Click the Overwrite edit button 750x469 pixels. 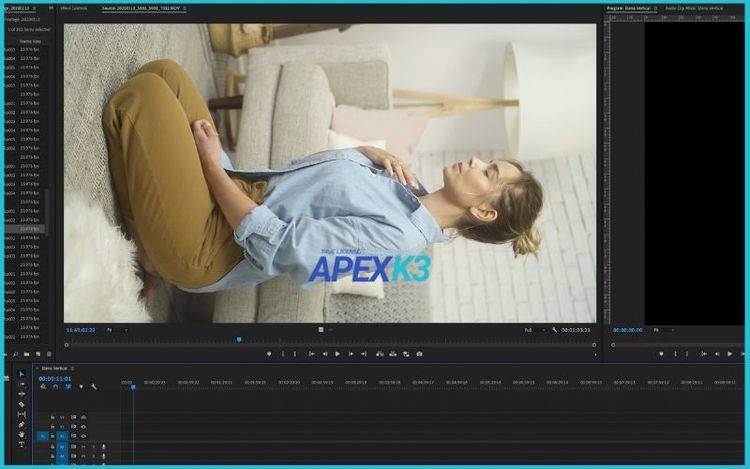click(393, 354)
